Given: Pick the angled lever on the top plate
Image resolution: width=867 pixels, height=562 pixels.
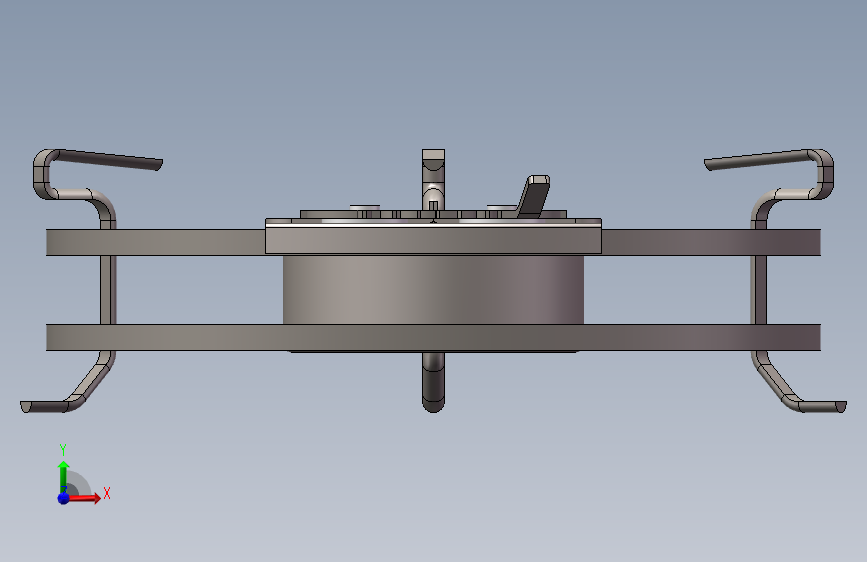Looking at the screenshot, I should click(534, 196).
